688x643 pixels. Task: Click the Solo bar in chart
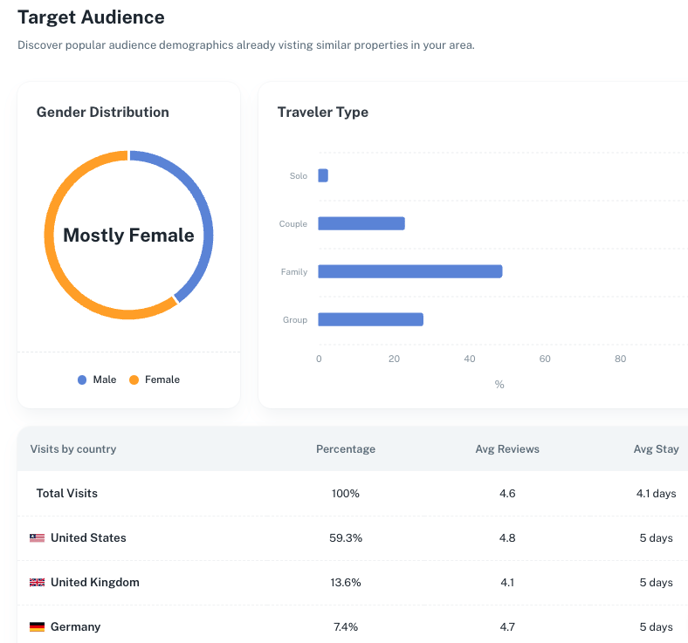pyautogui.click(x=323, y=175)
